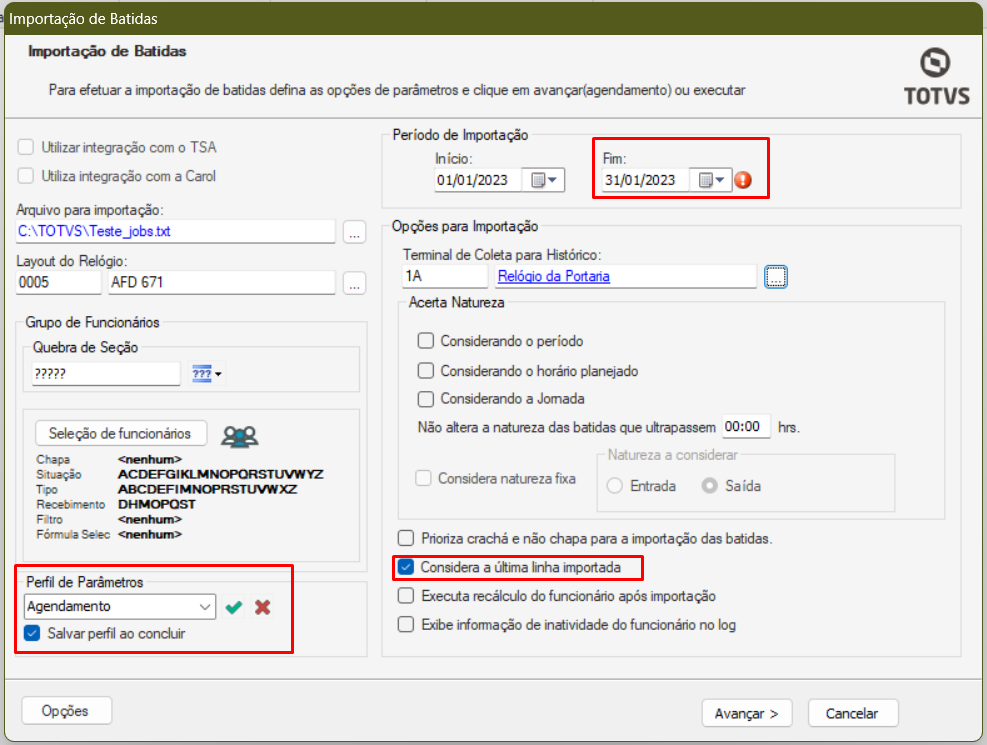
Task: Select the Entrada radio button
Action: tap(615, 486)
